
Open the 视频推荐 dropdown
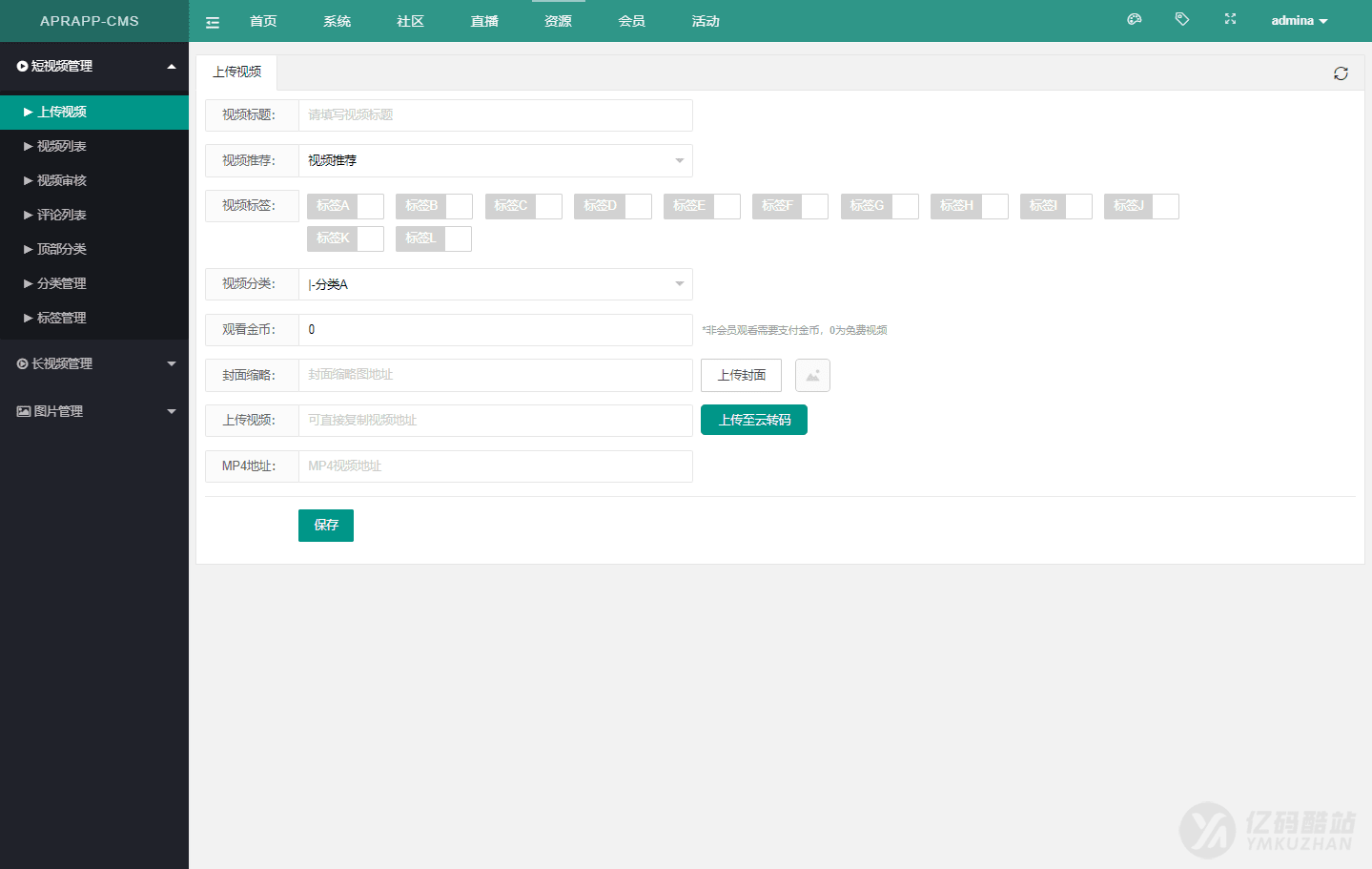click(495, 161)
